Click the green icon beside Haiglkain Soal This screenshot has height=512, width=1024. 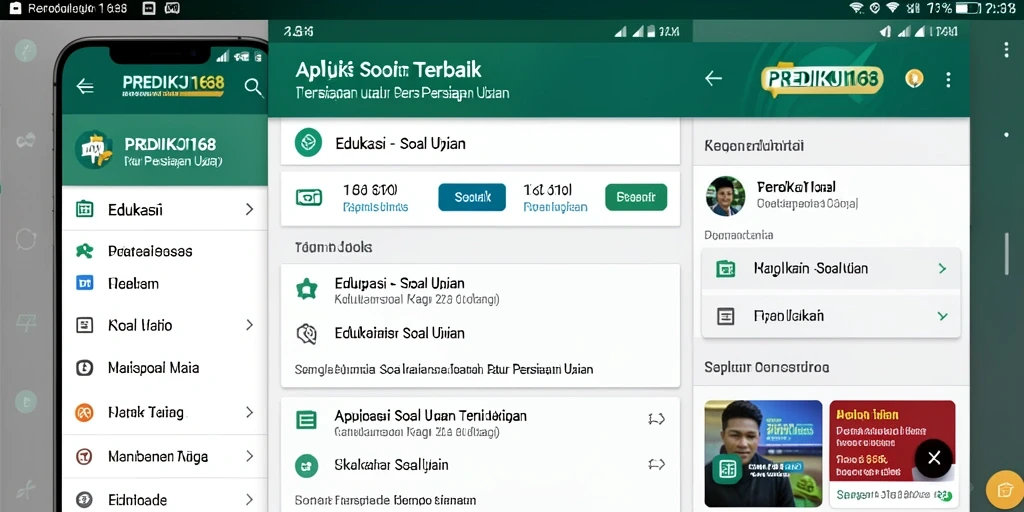click(x=726, y=268)
